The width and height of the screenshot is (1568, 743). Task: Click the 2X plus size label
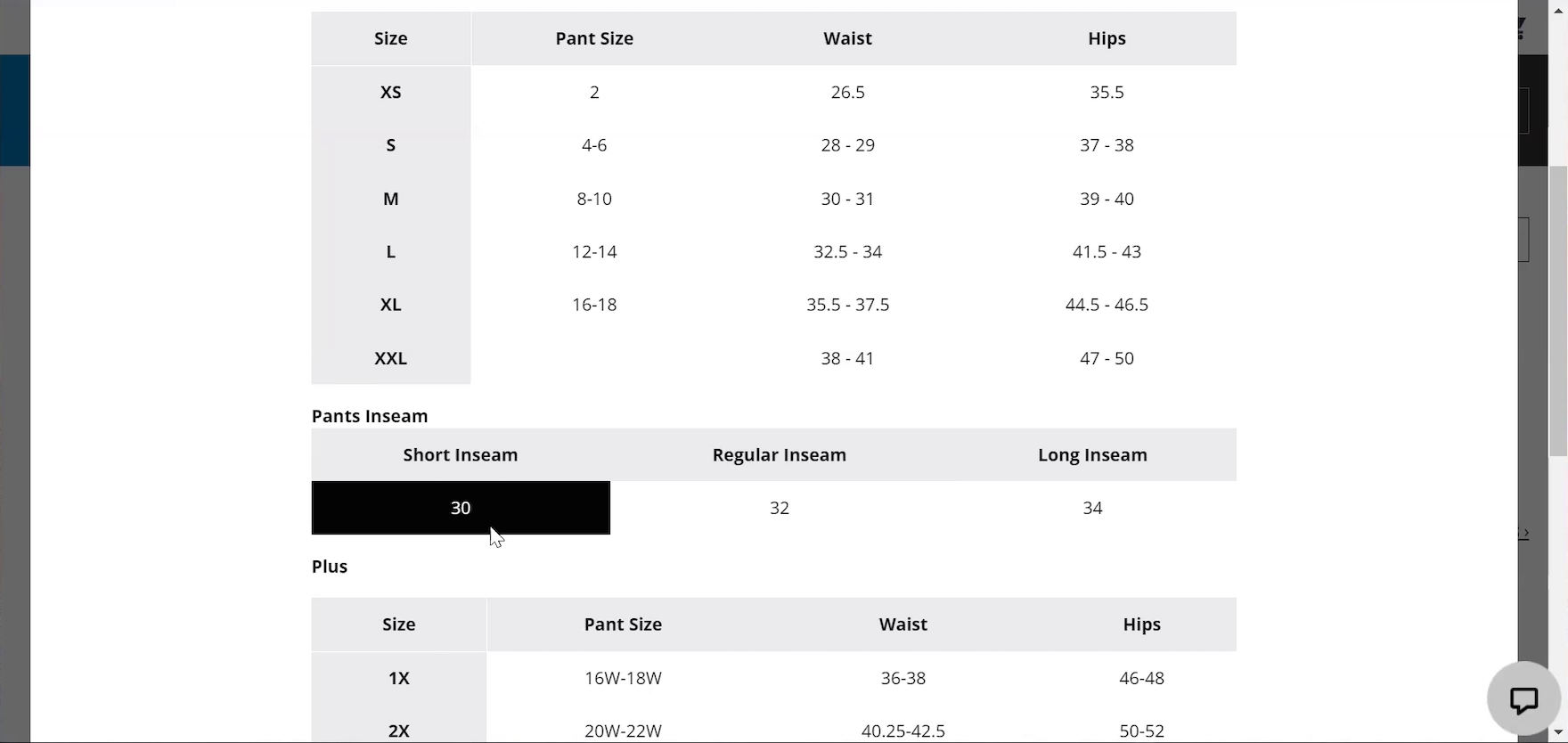[399, 731]
